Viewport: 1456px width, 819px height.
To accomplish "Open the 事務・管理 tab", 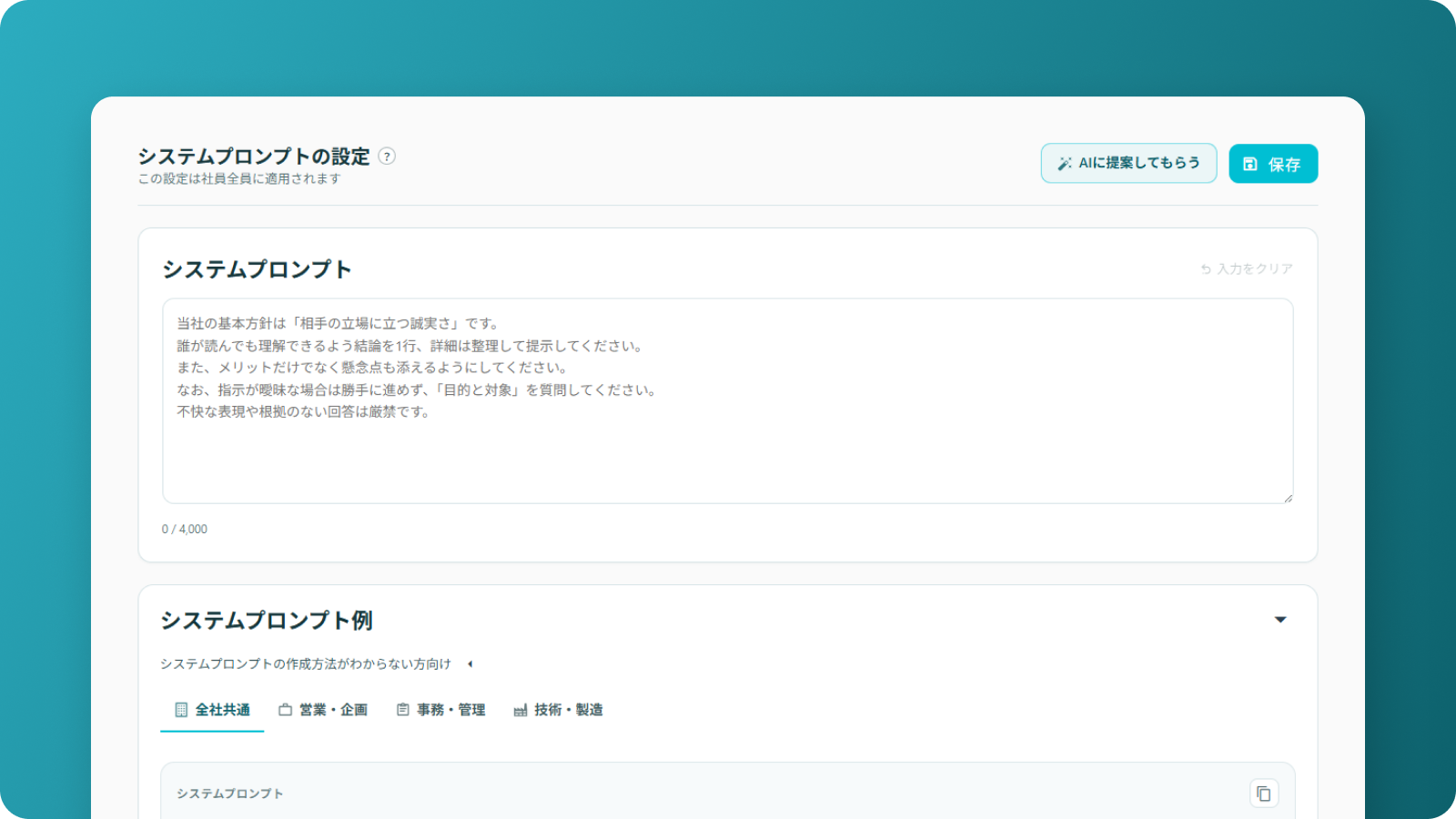I will click(440, 710).
